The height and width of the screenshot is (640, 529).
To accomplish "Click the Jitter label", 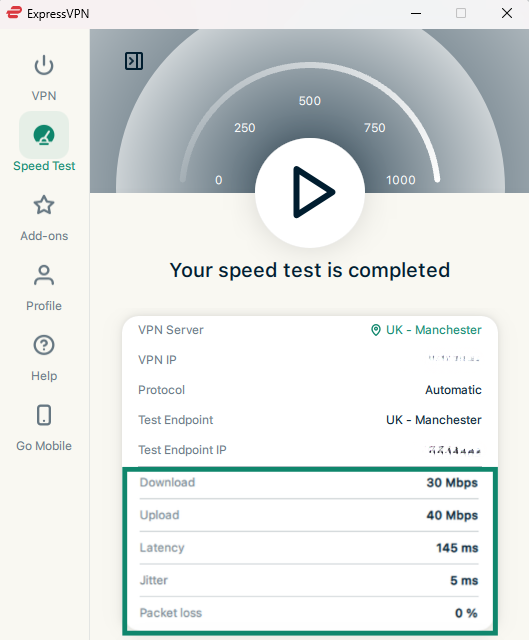I will [153, 580].
